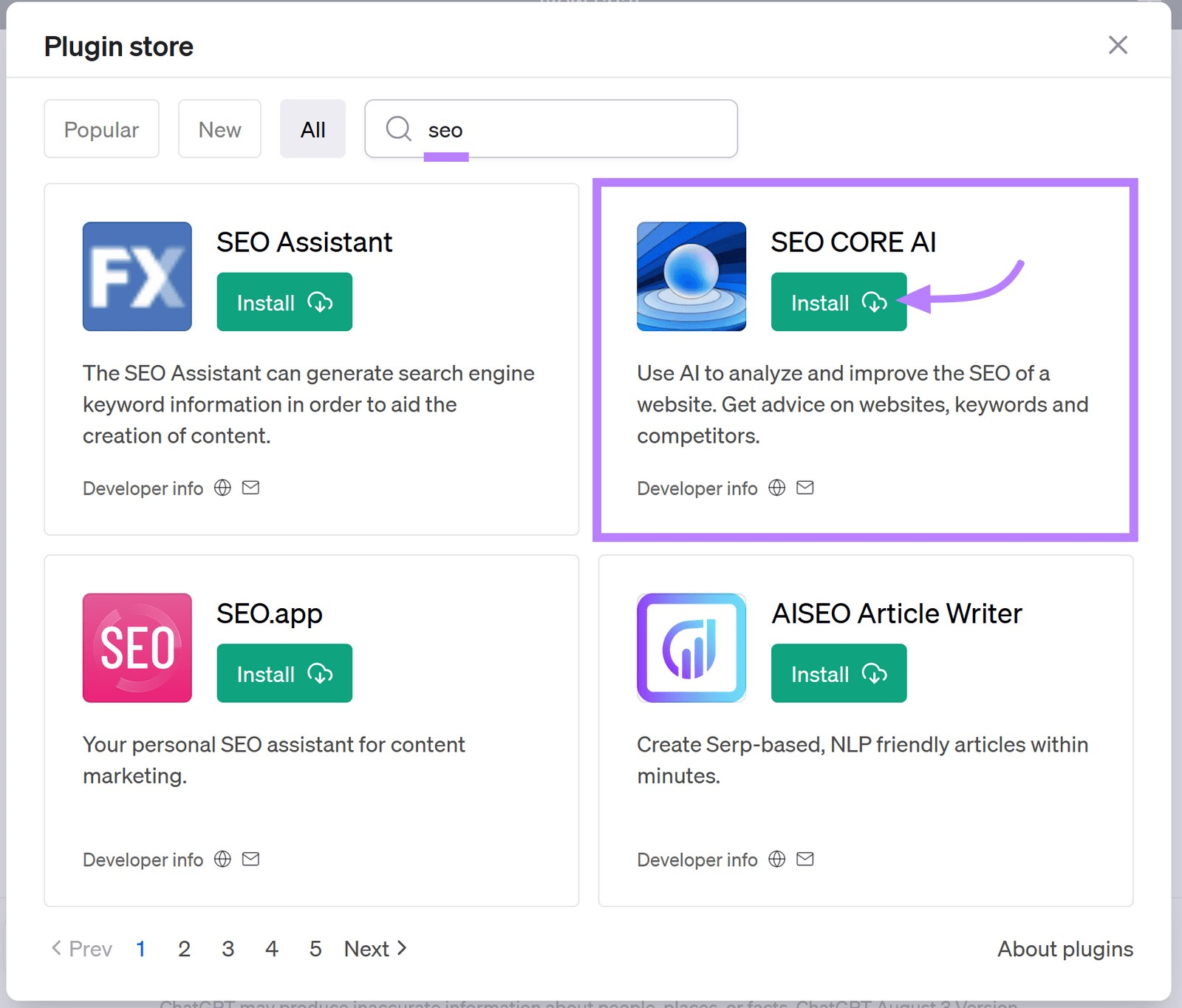The height and width of the screenshot is (1008, 1182).
Task: Click Next to view more plugins
Action: click(x=367, y=948)
